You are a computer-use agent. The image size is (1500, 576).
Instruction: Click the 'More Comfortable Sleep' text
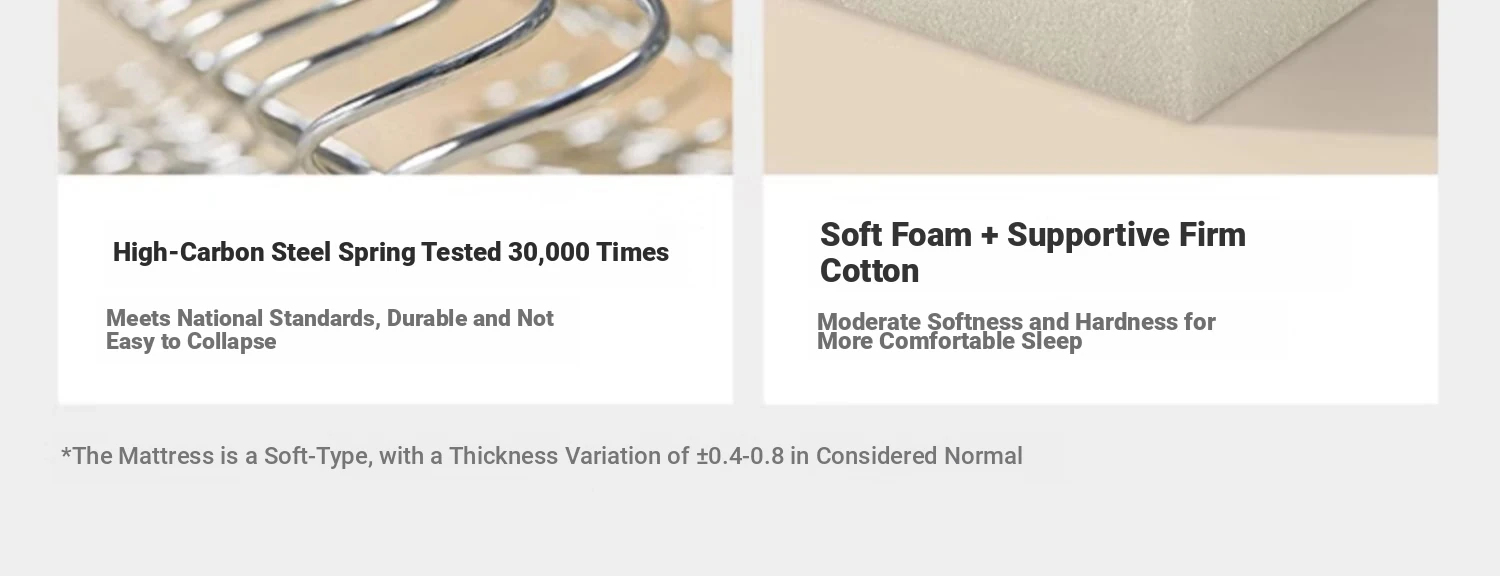pos(949,342)
